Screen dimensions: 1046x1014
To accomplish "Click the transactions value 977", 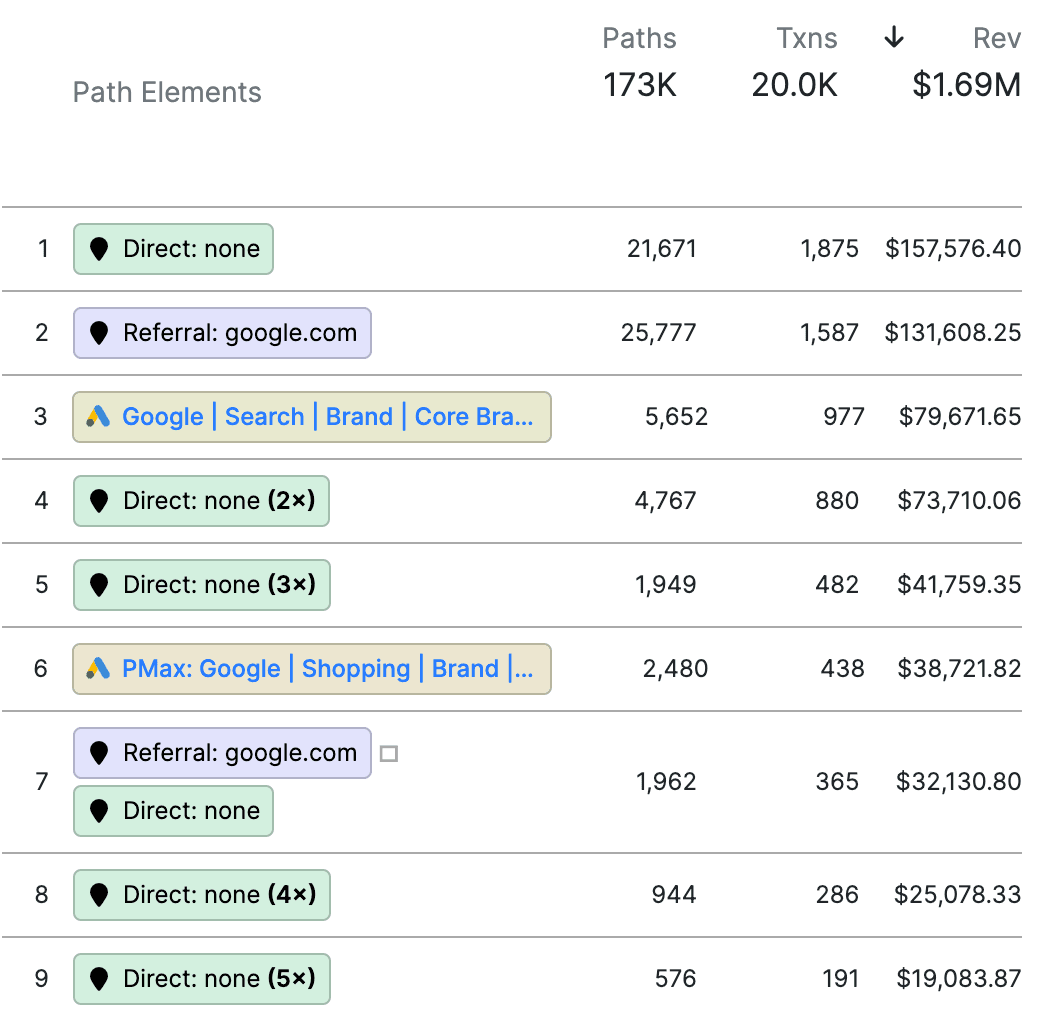I will pyautogui.click(x=843, y=417).
